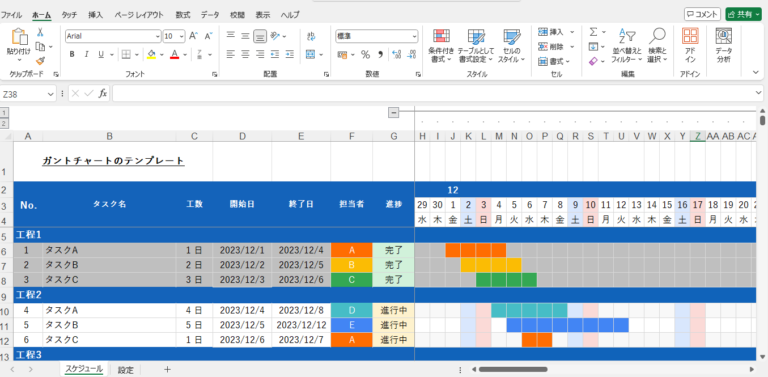This screenshot has width=768, height=377.
Task: Expand the Name Box Z38 dropdown
Action: coord(51,94)
